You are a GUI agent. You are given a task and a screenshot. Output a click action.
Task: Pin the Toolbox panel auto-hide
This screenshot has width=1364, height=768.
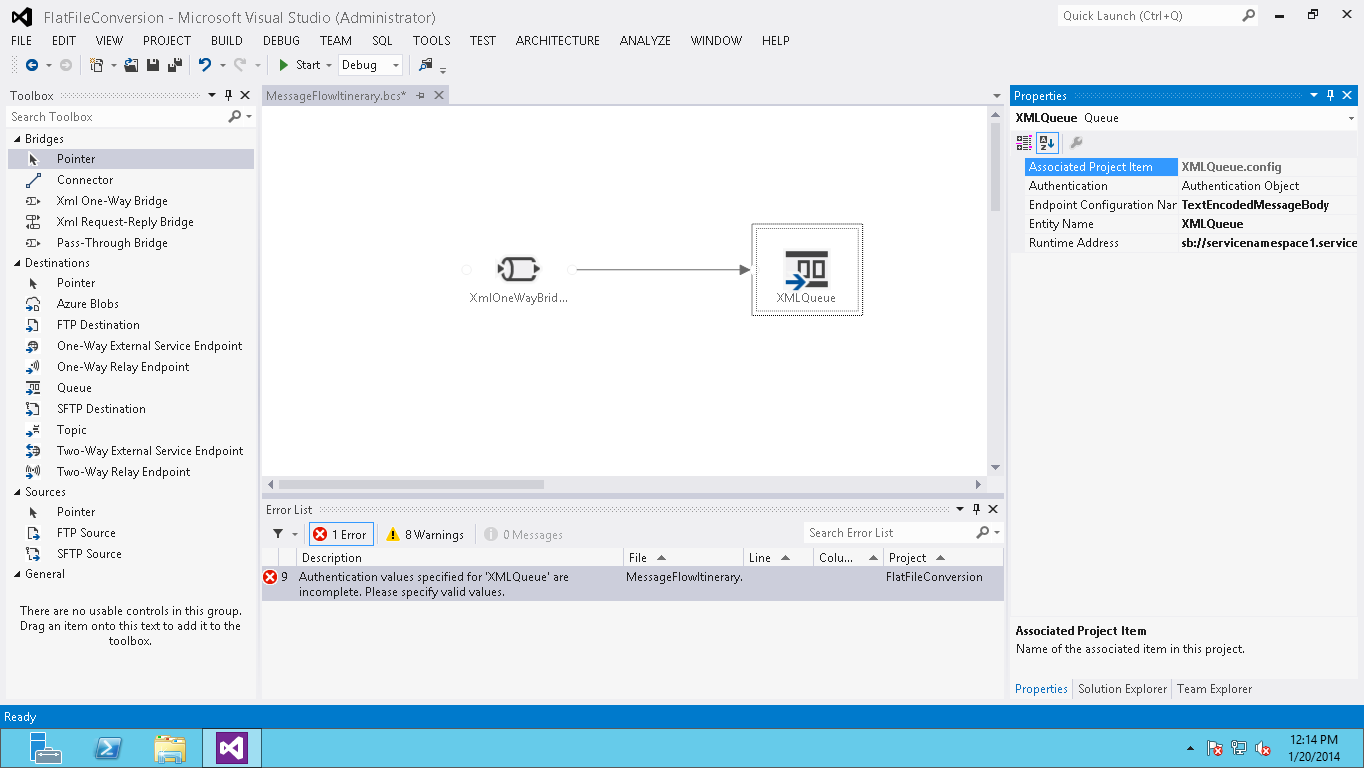point(228,96)
